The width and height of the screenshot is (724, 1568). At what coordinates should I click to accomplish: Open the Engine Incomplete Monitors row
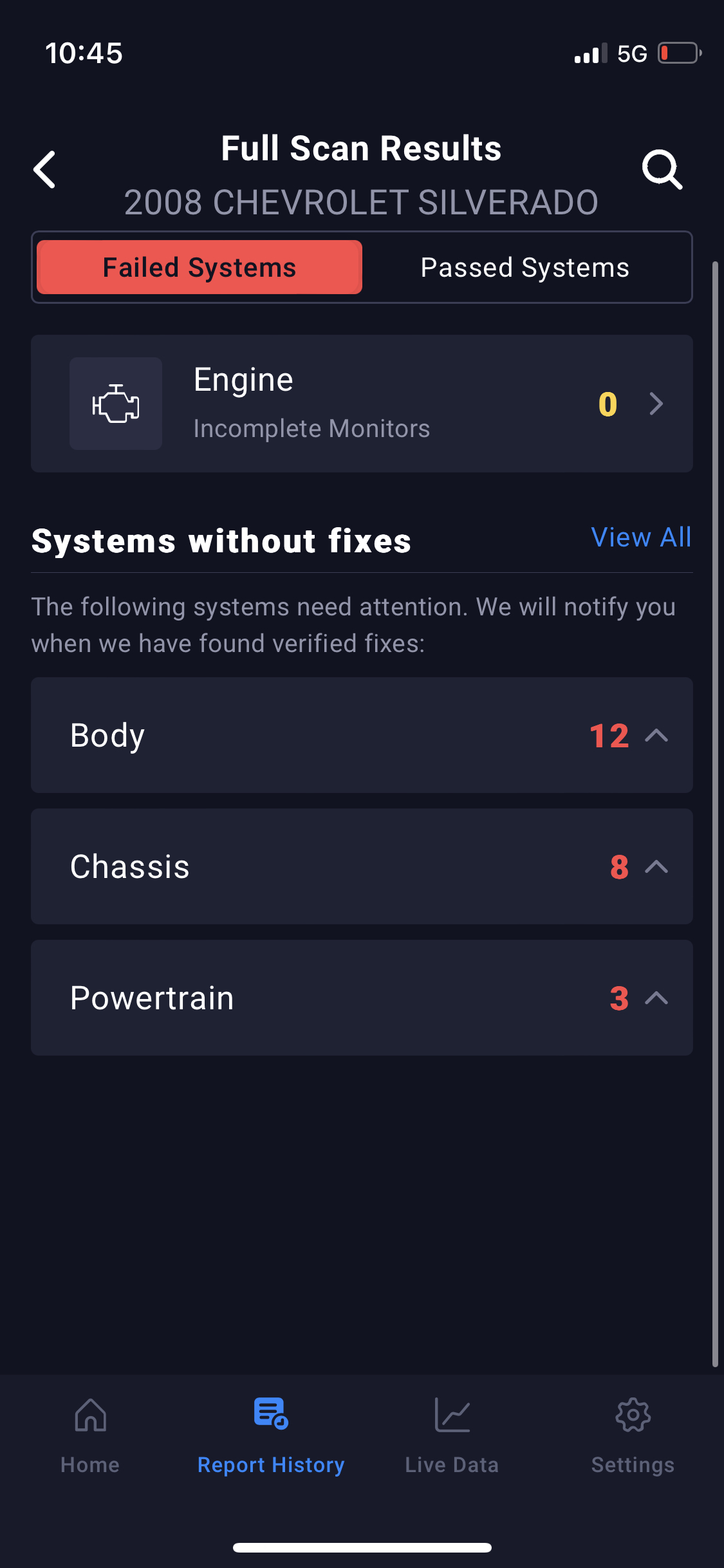[x=360, y=404]
